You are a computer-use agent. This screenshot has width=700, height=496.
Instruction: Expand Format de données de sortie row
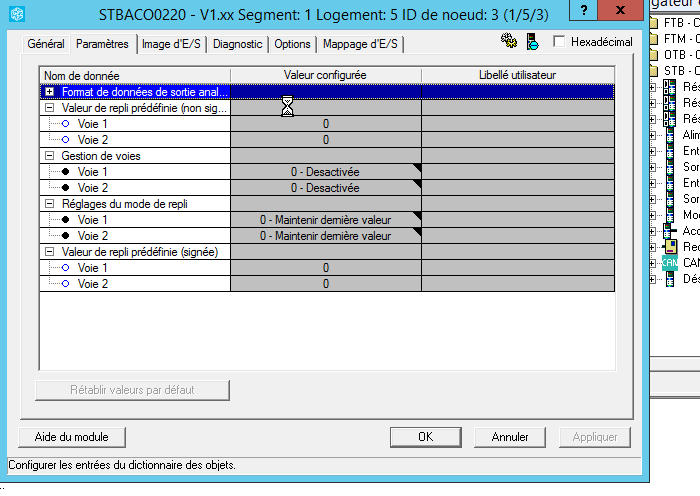click(x=49, y=91)
